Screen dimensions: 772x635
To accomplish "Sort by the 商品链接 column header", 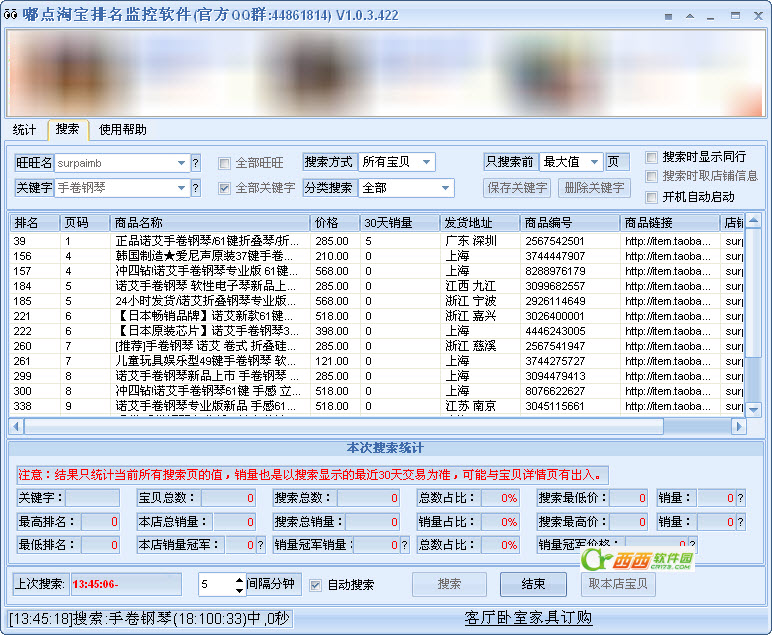I will [x=670, y=223].
